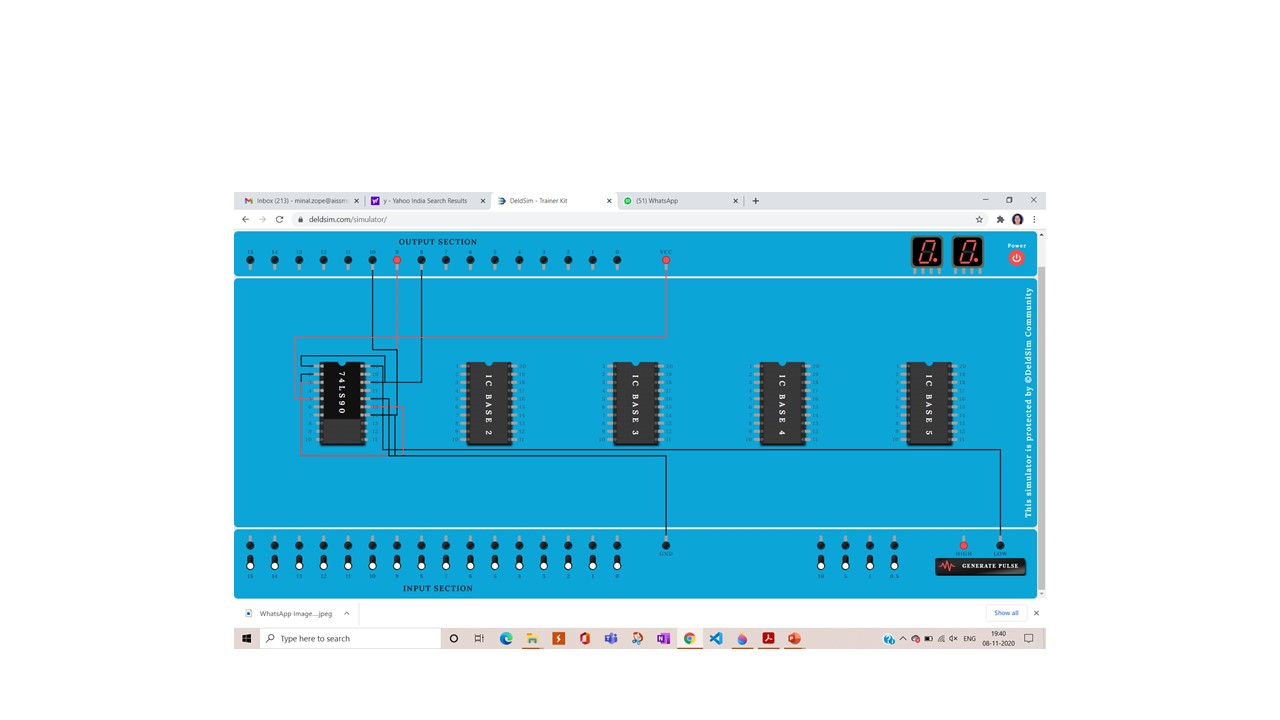Click the first seven-segment display
The height and width of the screenshot is (720, 1280).
coord(926,253)
